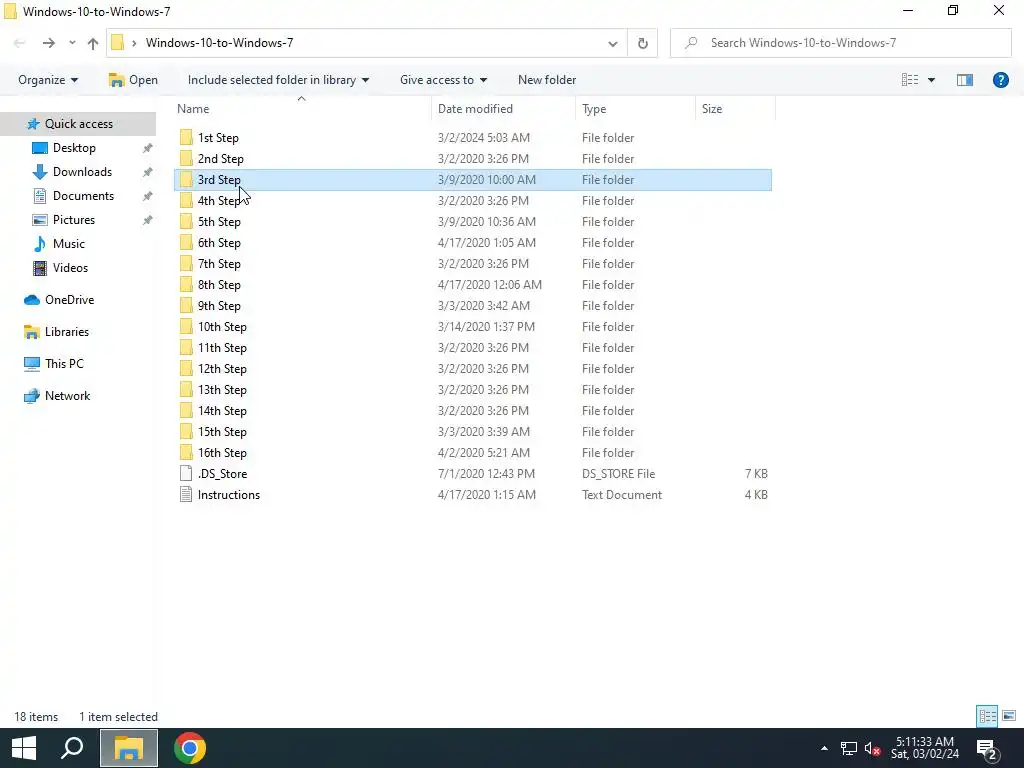The width and height of the screenshot is (1024, 768).
Task: Open the Windows Start menu
Action: [x=24, y=748]
